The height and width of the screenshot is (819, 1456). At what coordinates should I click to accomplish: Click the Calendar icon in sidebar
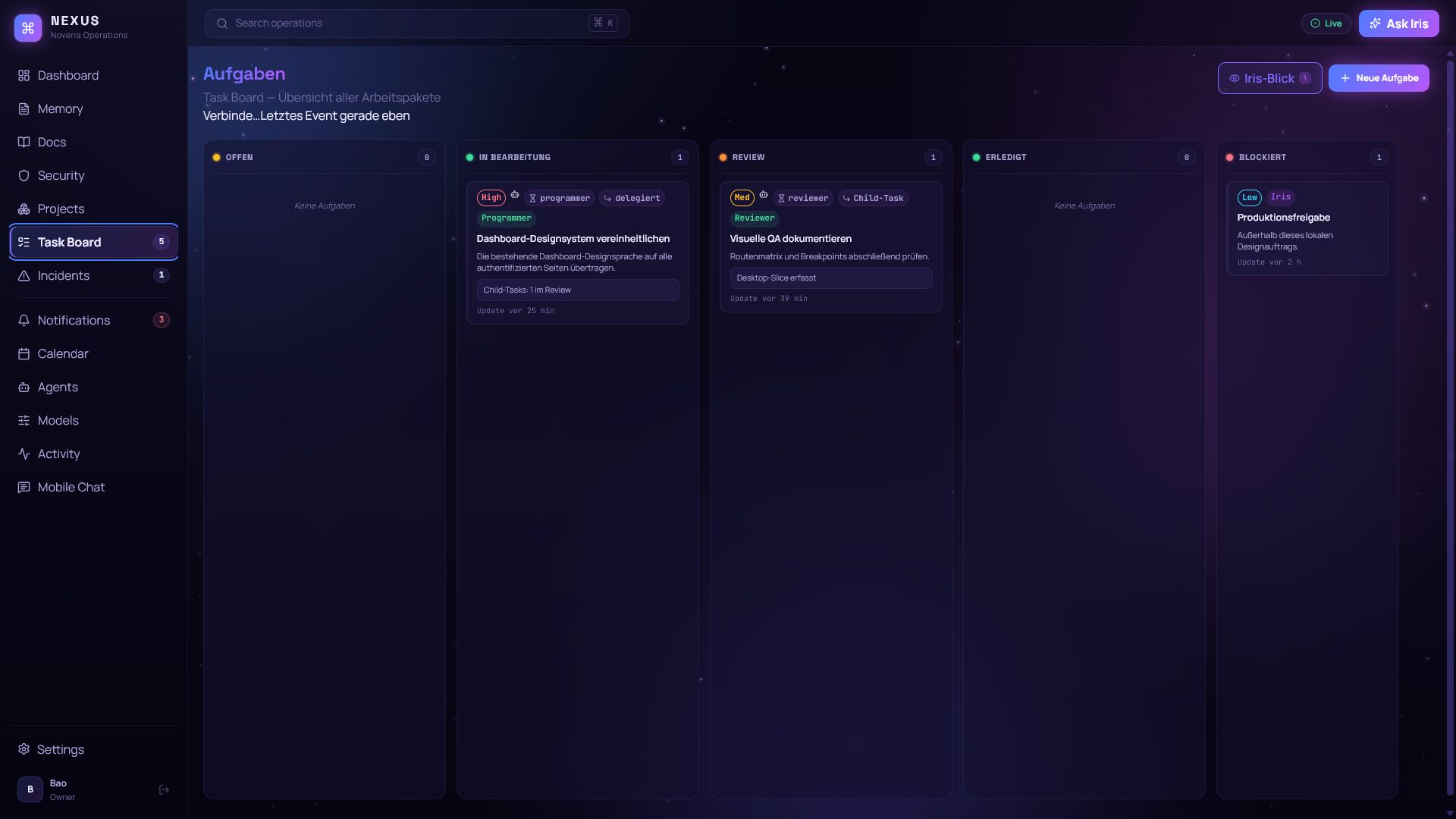(24, 353)
